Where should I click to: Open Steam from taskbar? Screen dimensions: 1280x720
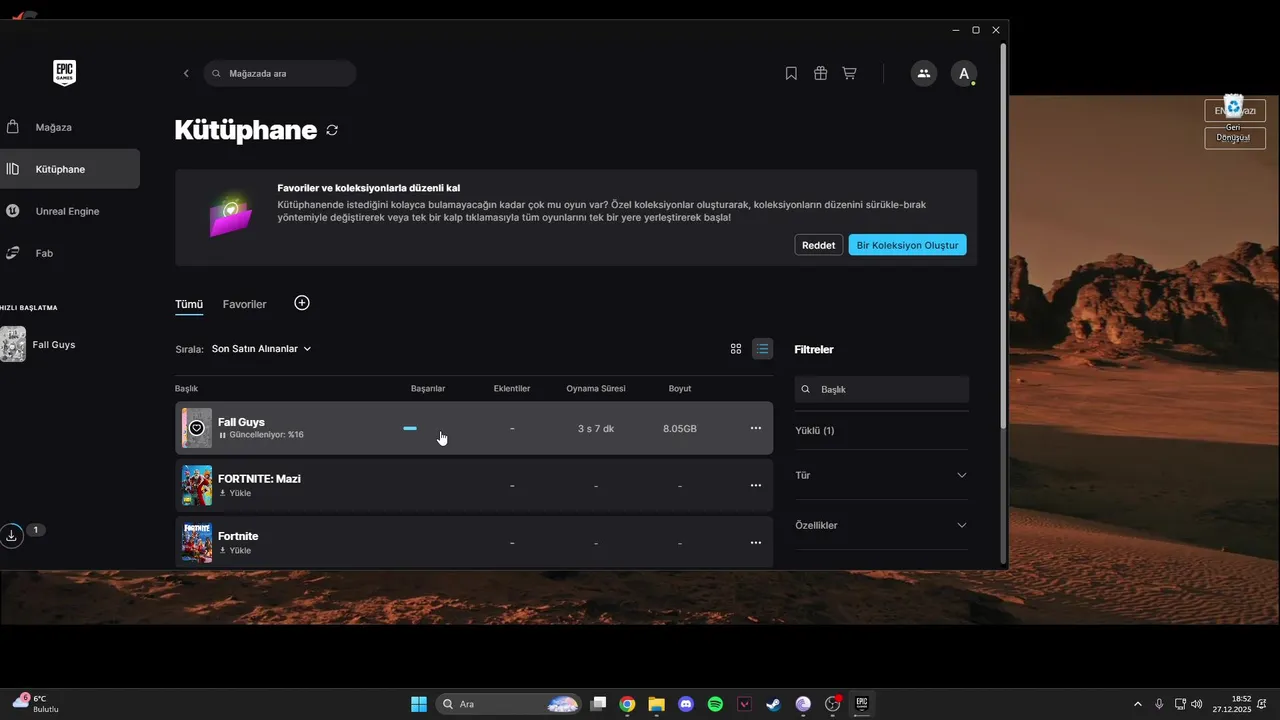click(774, 704)
